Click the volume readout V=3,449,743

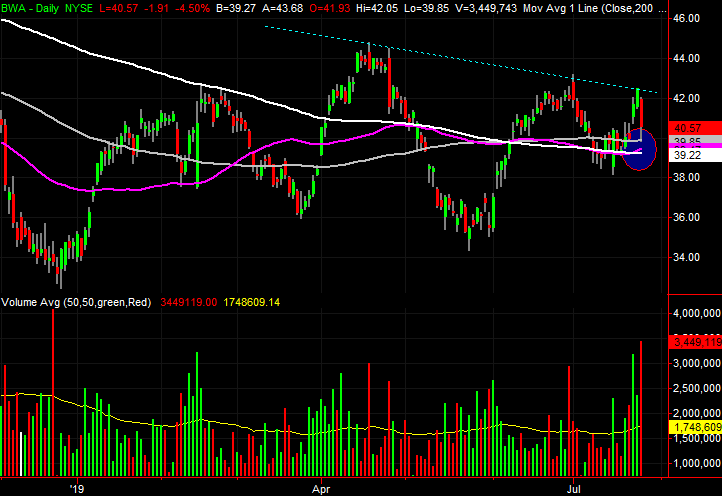485,8
